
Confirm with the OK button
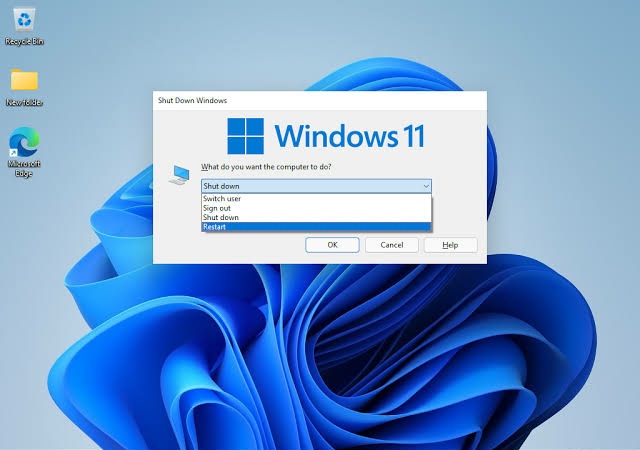[x=332, y=245]
